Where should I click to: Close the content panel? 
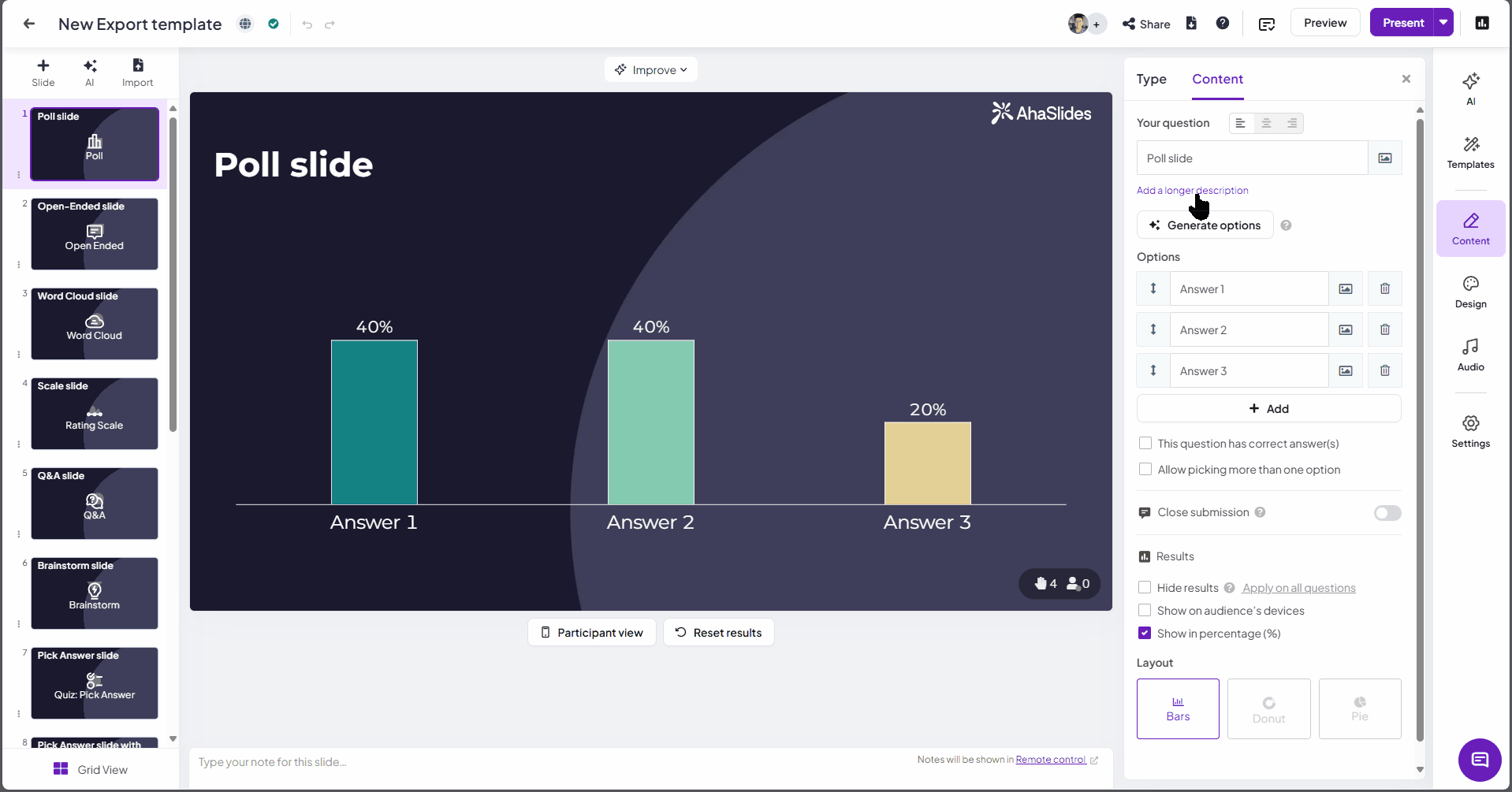(x=1406, y=79)
